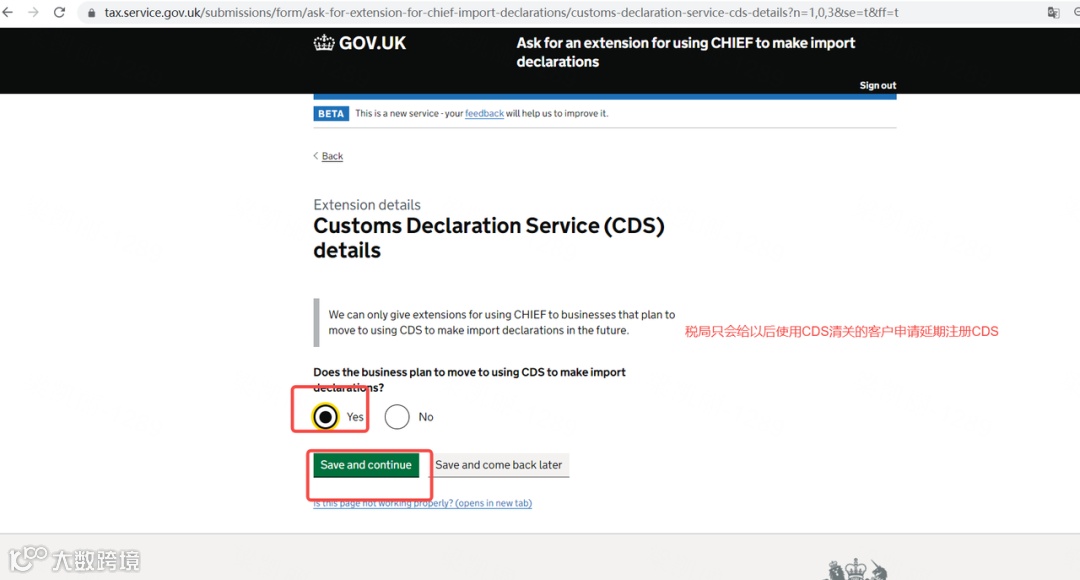Click the Customs Declaration Service heading
Image resolution: width=1080 pixels, height=580 pixels.
(488, 238)
